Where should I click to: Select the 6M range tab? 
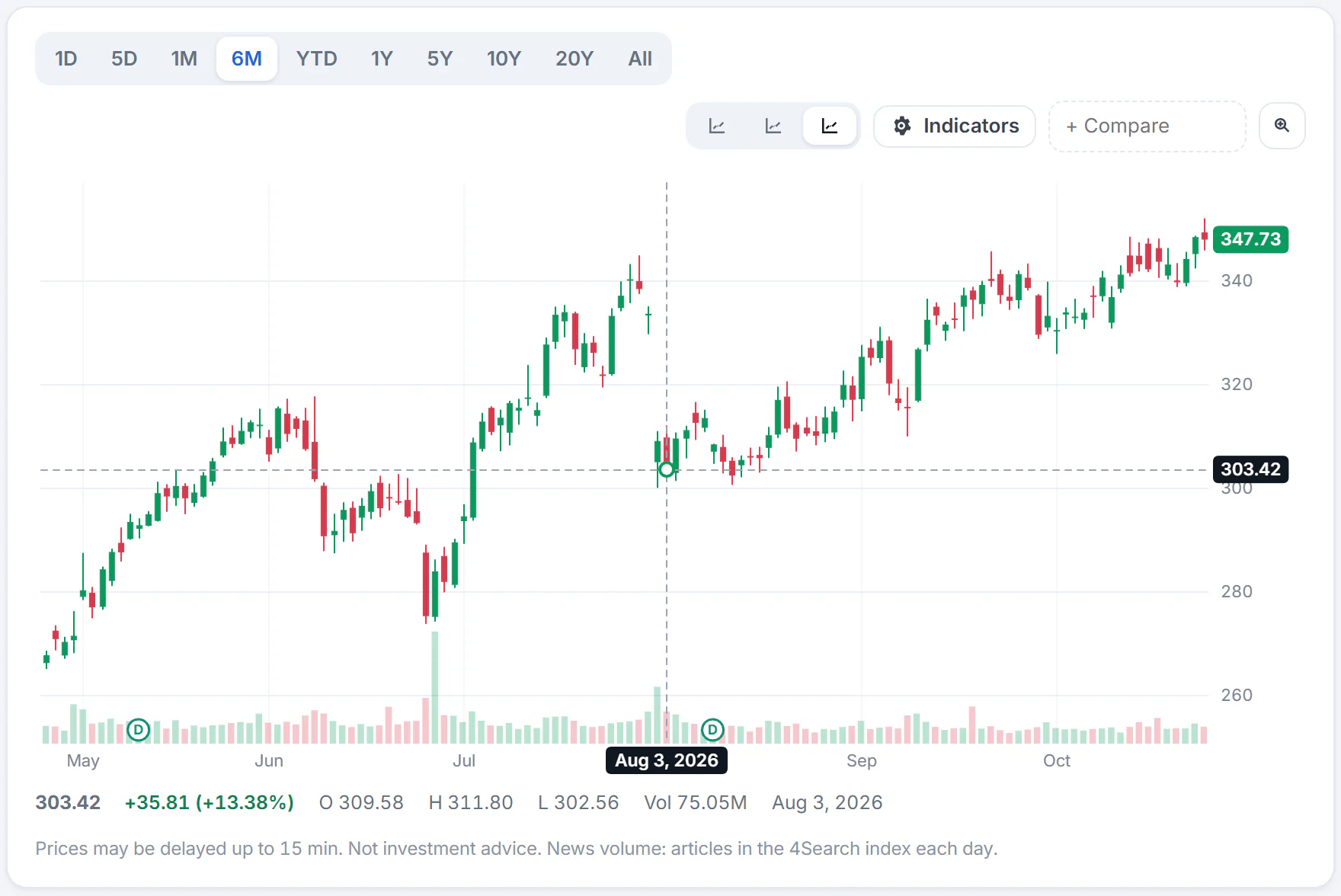pyautogui.click(x=247, y=59)
